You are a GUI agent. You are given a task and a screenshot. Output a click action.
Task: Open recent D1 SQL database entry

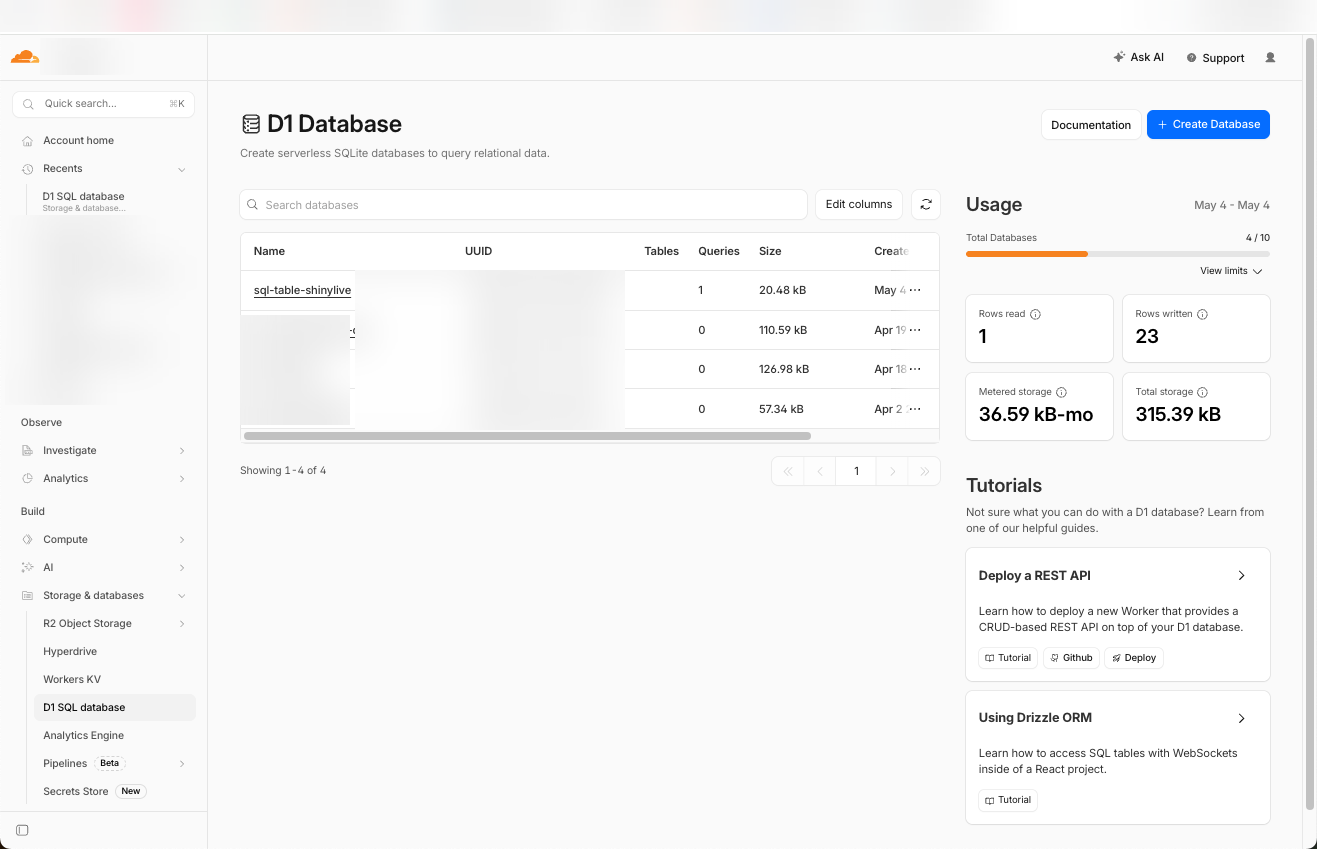pos(84,201)
